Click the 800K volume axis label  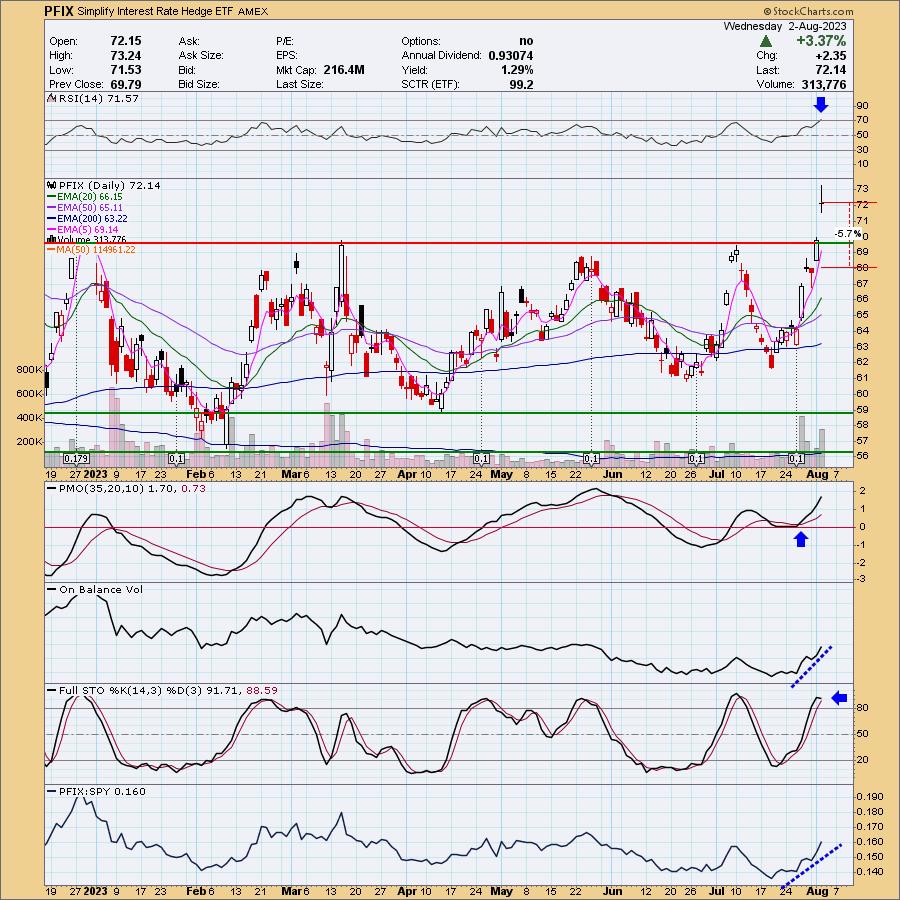pyautogui.click(x=30, y=370)
